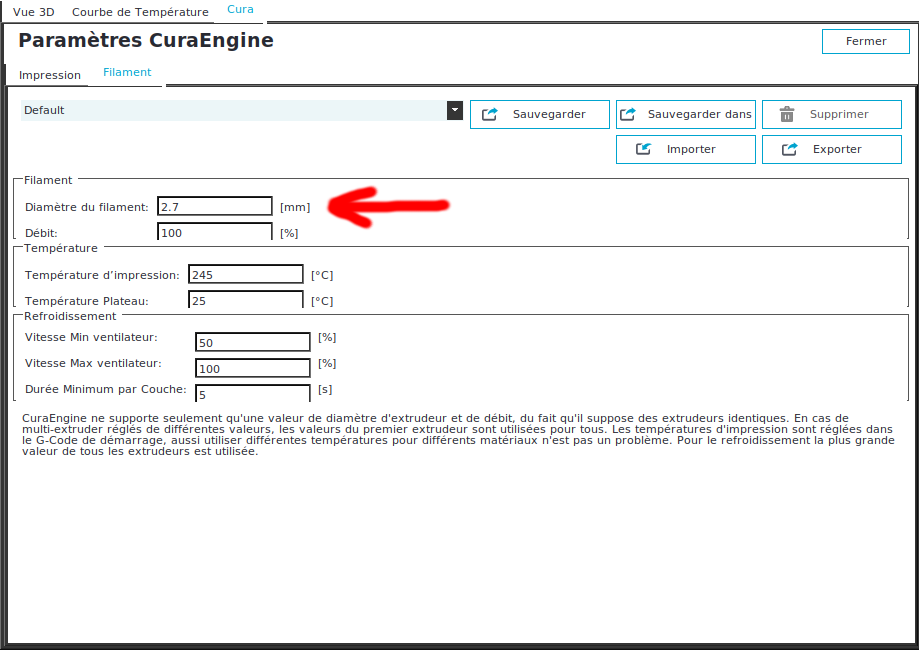Open the Default profile dropdown arrow

[x=455, y=110]
